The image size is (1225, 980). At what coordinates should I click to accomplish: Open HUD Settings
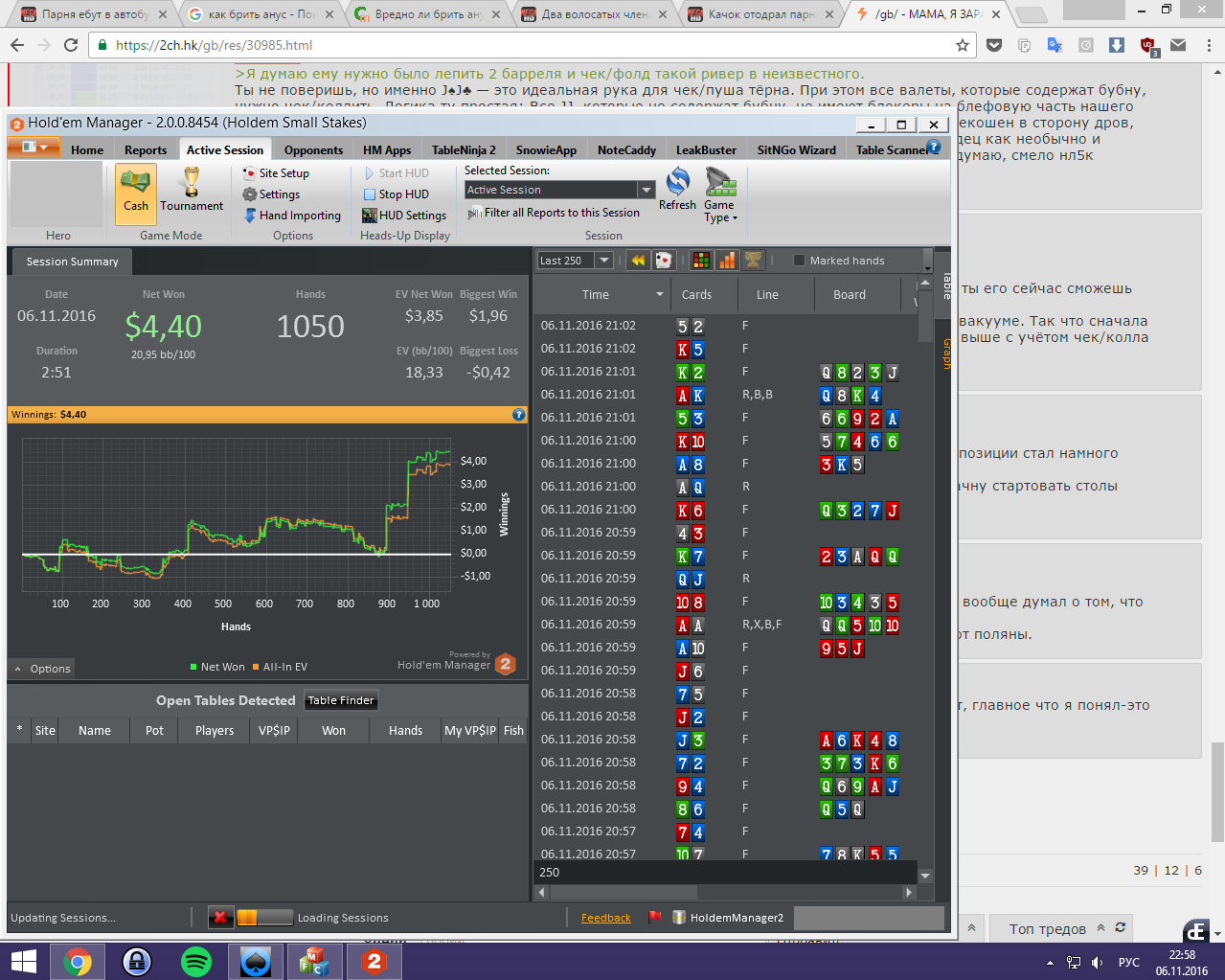pyautogui.click(x=412, y=216)
